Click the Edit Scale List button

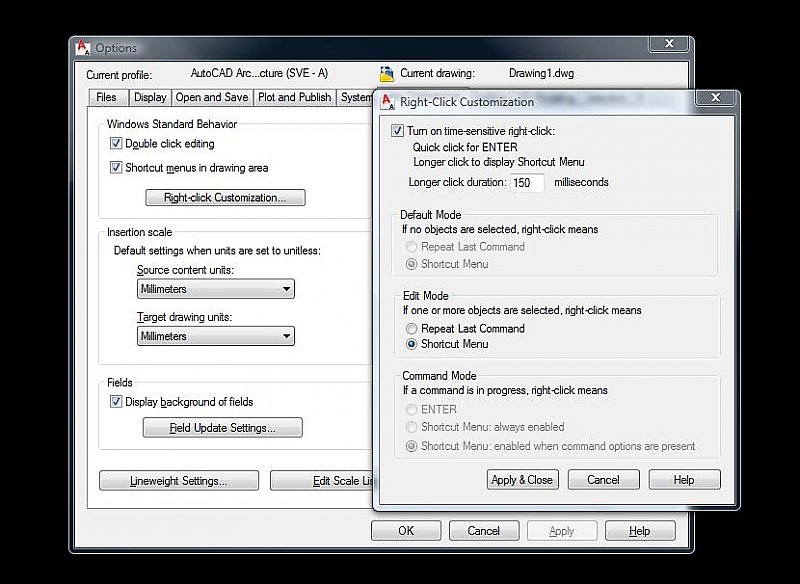tap(322, 480)
